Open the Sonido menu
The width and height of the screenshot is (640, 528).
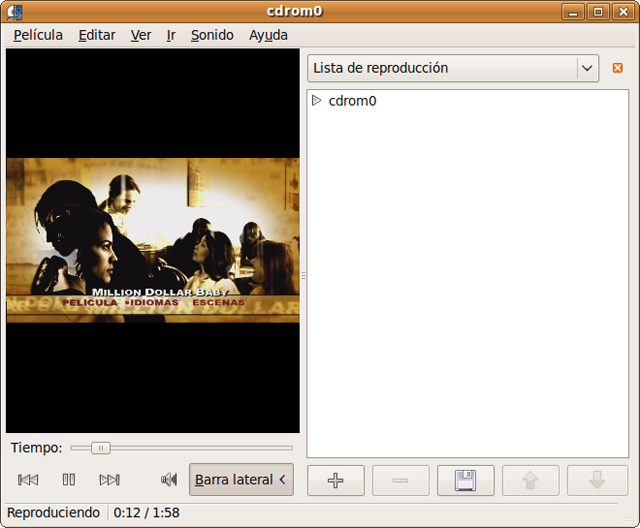[x=212, y=35]
